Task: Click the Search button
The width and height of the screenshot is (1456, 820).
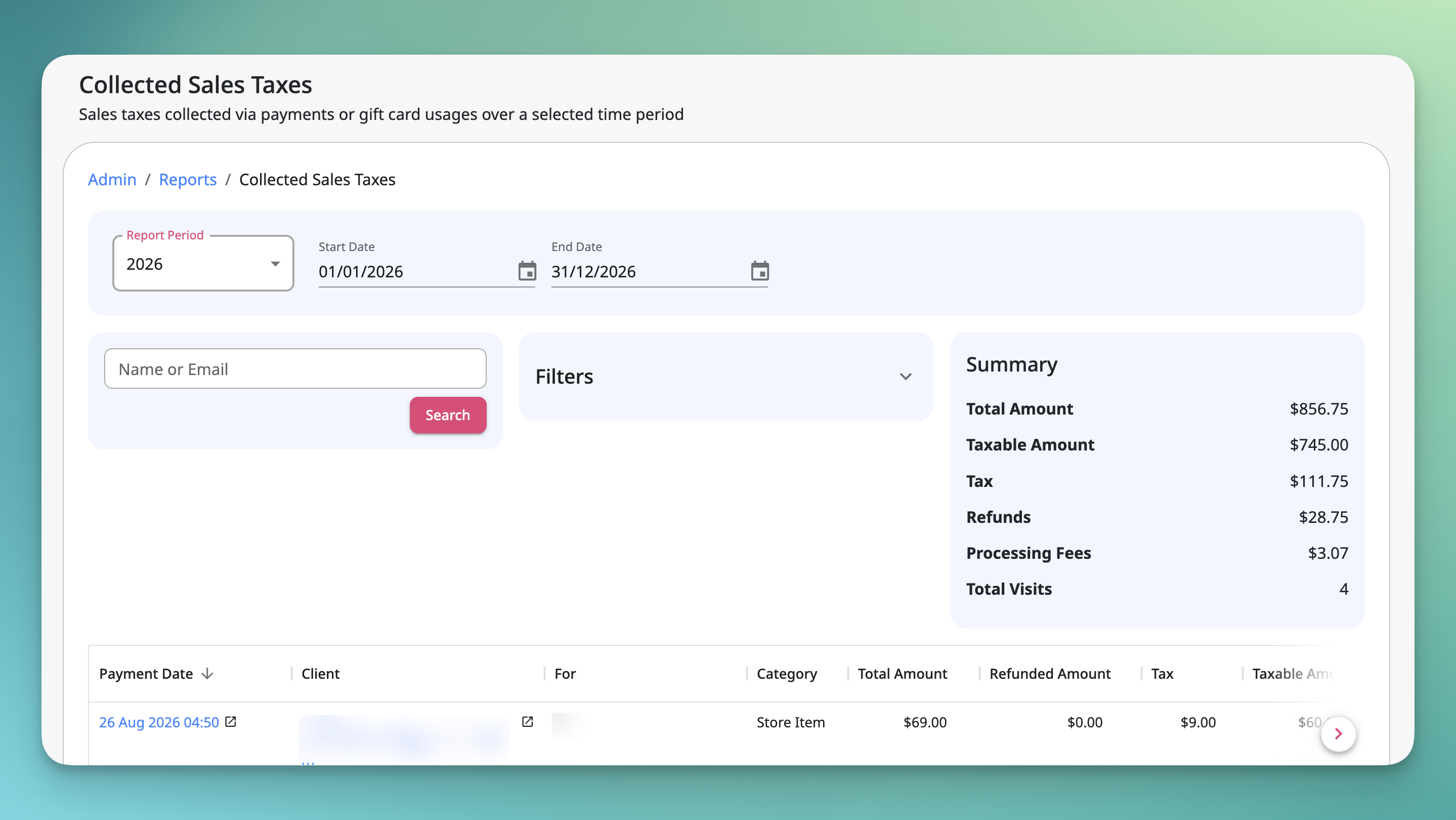Action: pyautogui.click(x=448, y=415)
